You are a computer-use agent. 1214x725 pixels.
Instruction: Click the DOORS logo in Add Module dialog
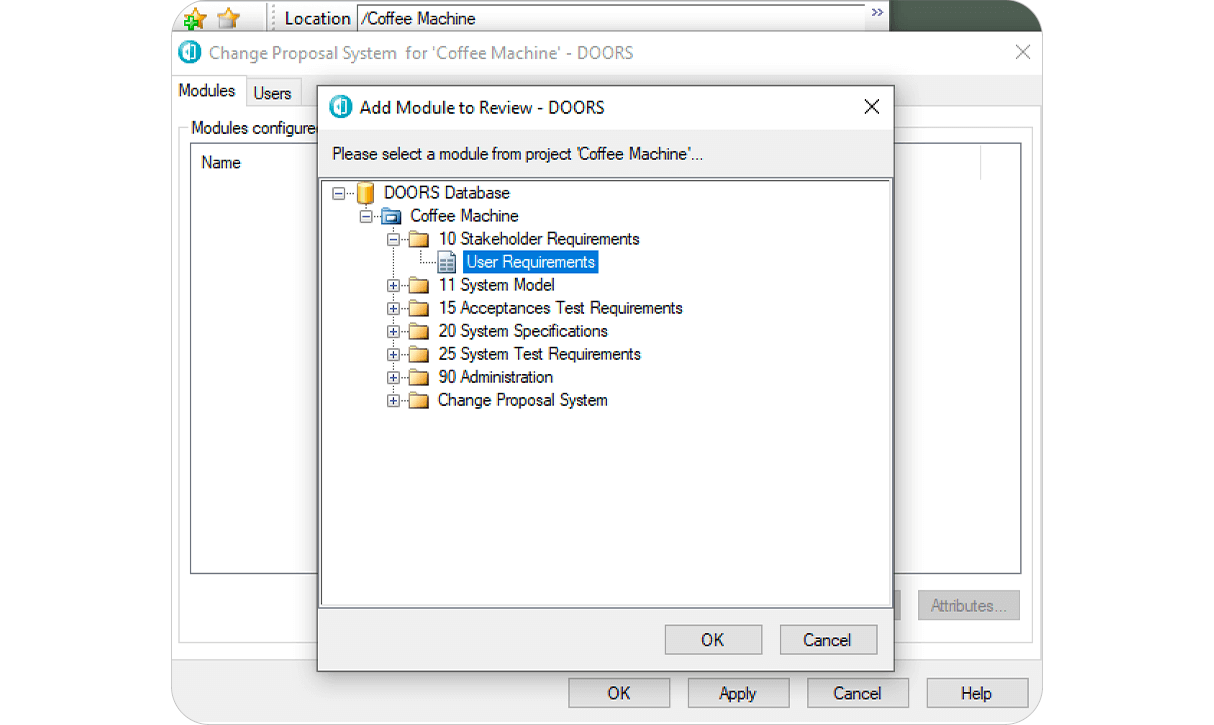(340, 107)
